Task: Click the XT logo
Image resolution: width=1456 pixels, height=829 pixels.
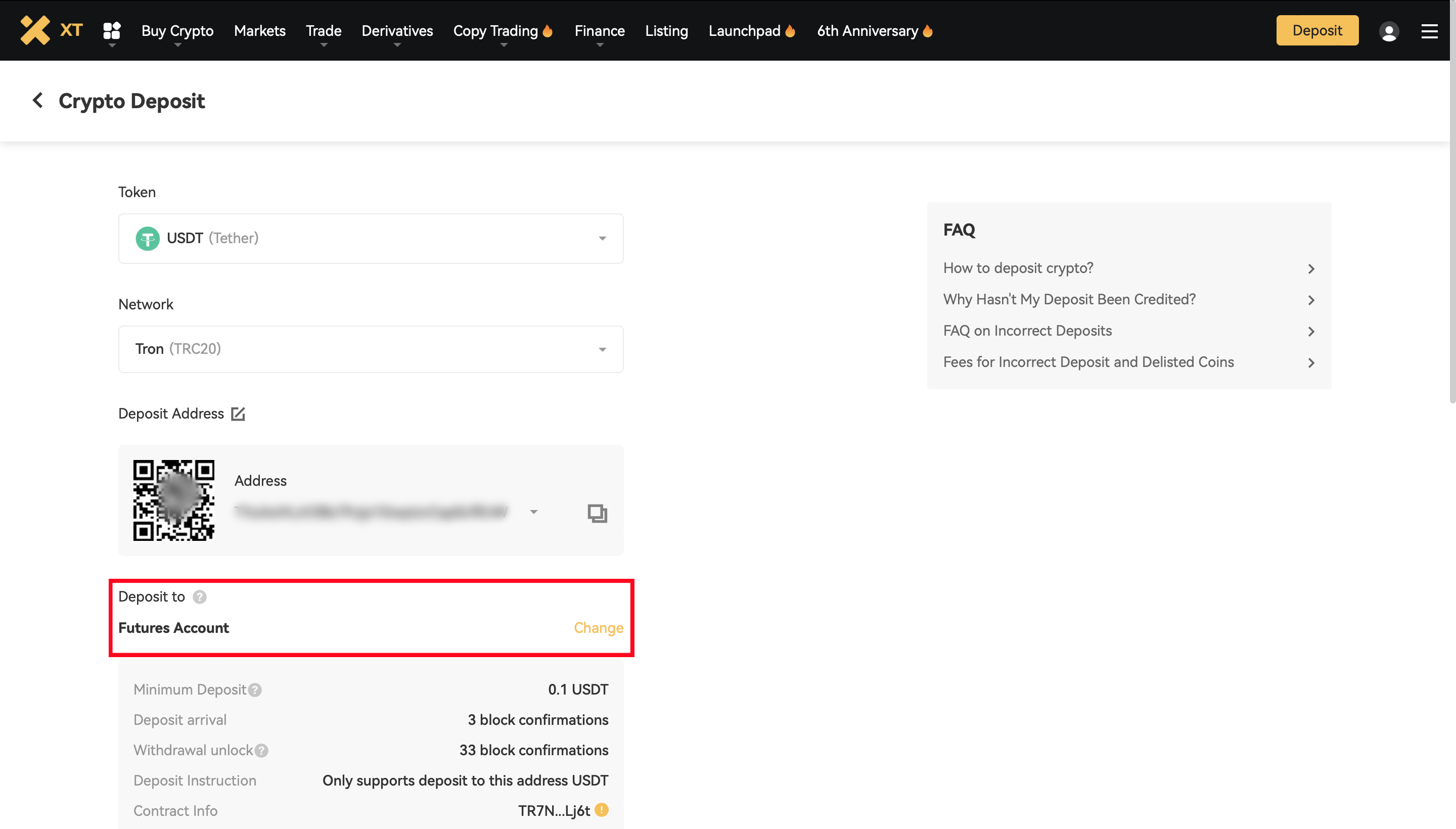Action: (x=52, y=30)
